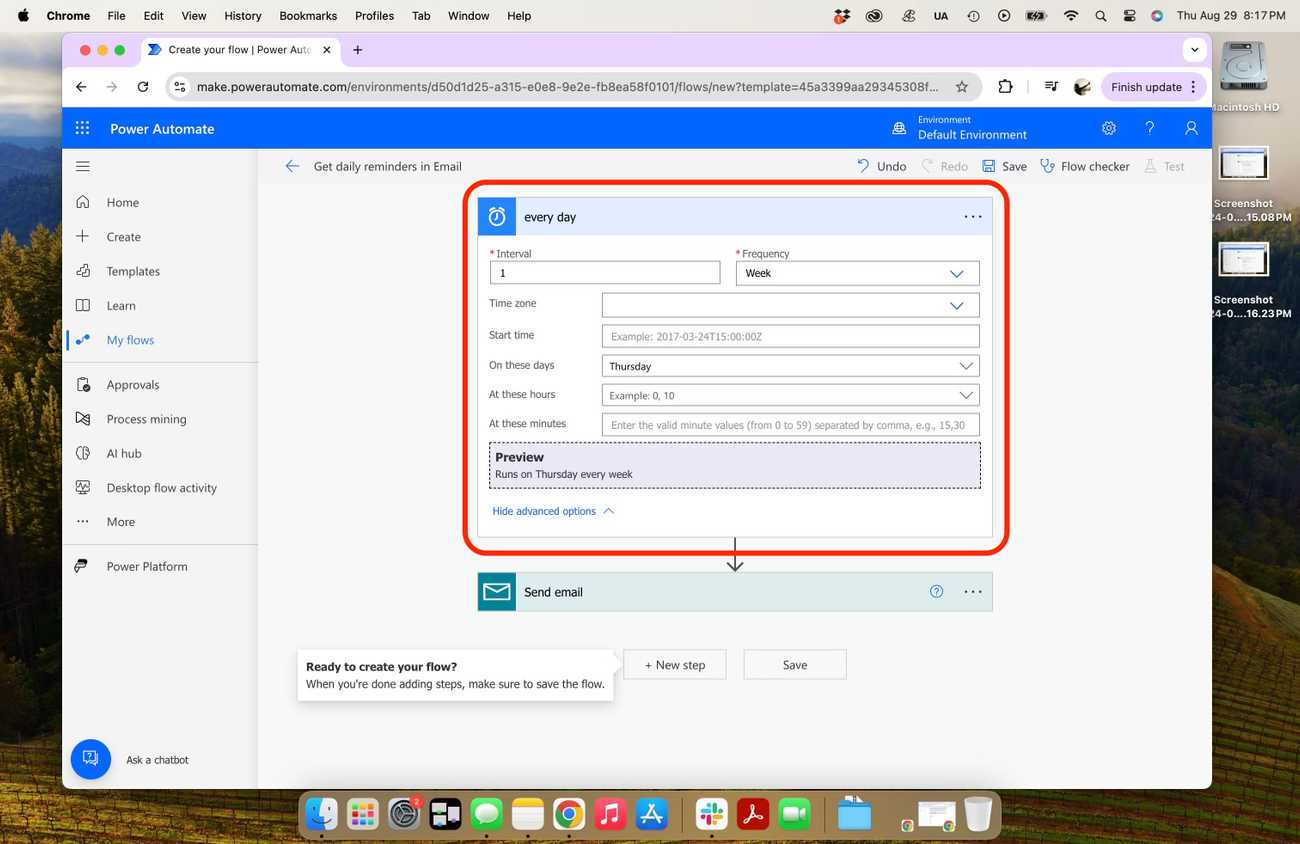
Task: Bookmark this page with the star icon
Action: pyautogui.click(x=962, y=87)
